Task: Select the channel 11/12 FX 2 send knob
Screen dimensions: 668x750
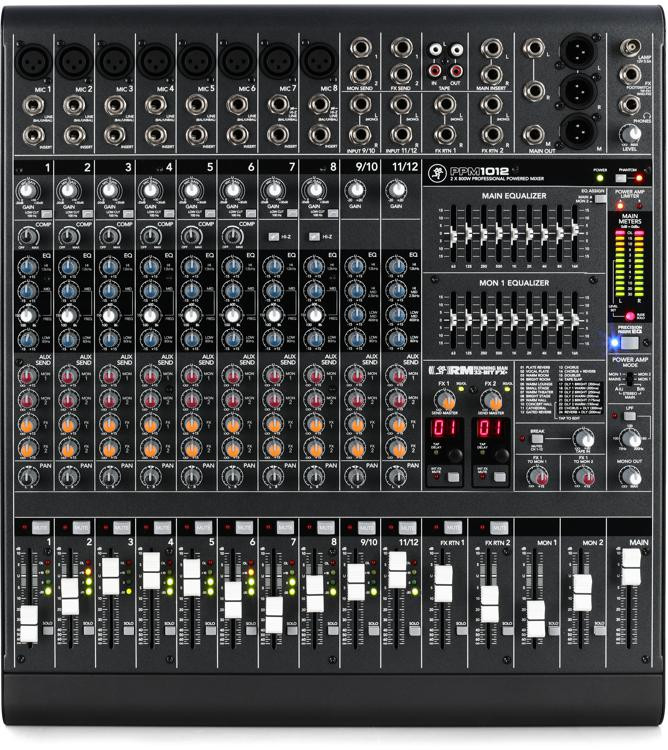Action: tap(397, 448)
